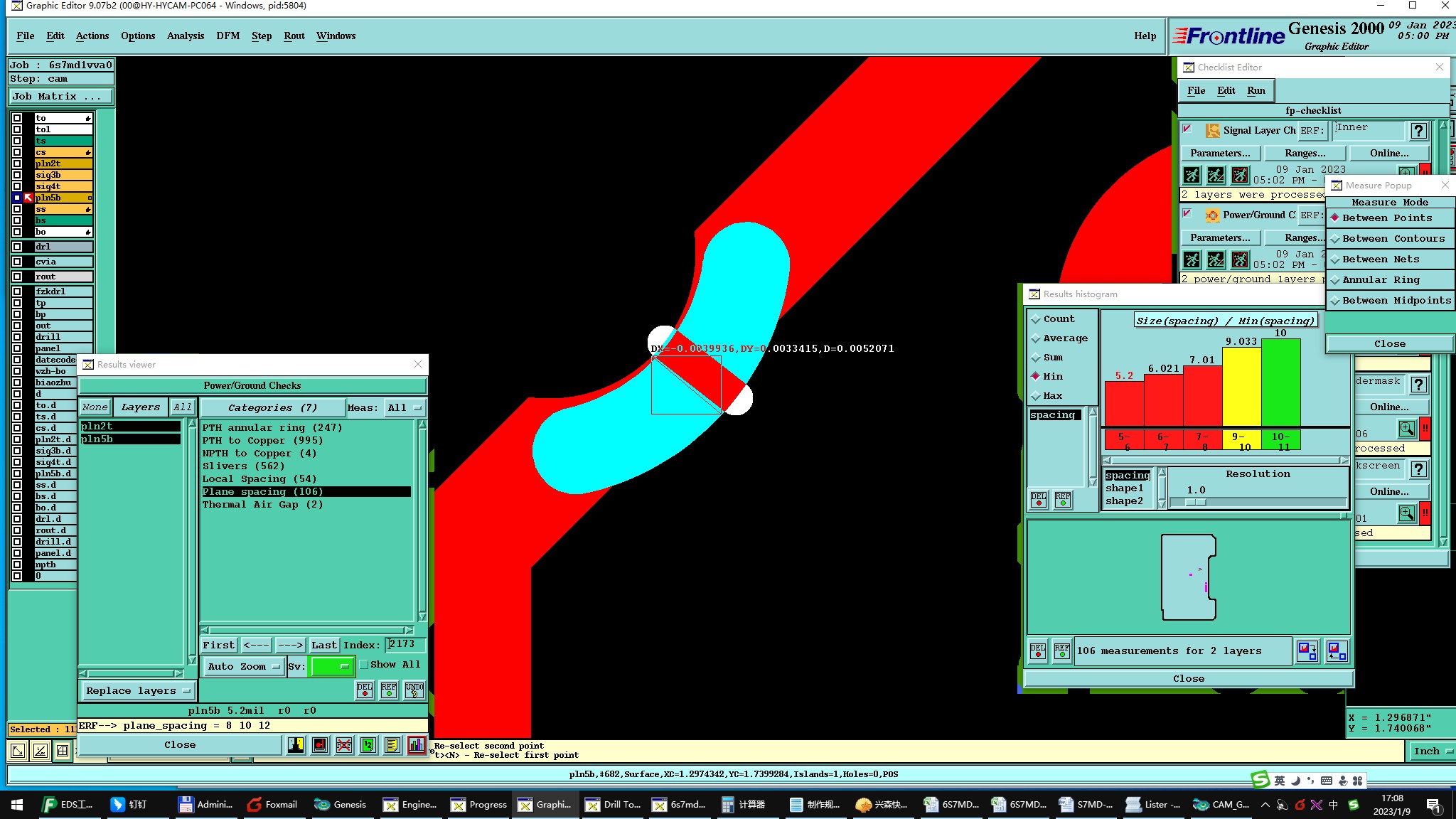Viewport: 1456px width, 819px height.
Task: Open the Analysis menu
Action: (x=185, y=36)
